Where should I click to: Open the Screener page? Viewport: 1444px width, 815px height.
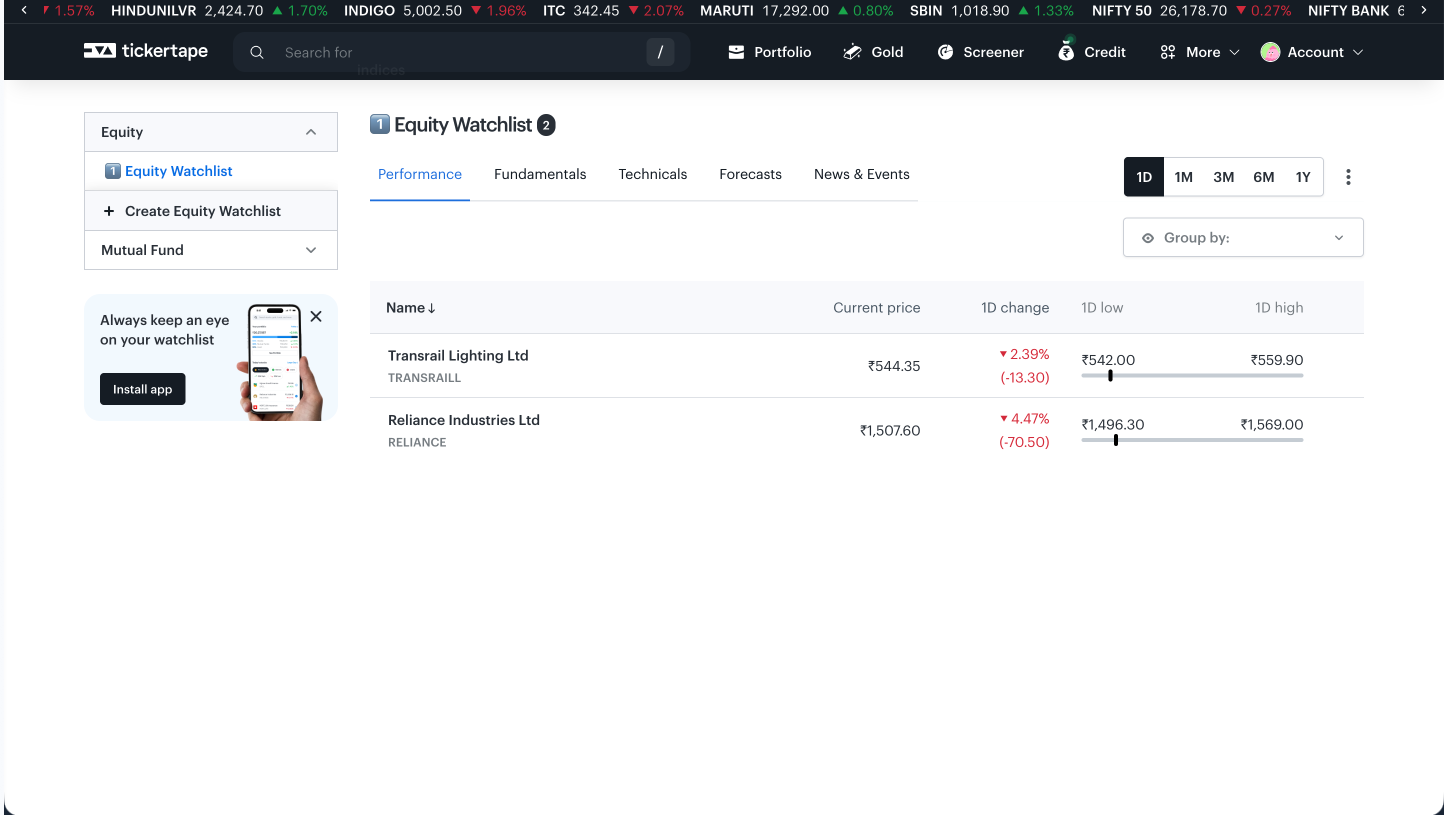(x=980, y=52)
